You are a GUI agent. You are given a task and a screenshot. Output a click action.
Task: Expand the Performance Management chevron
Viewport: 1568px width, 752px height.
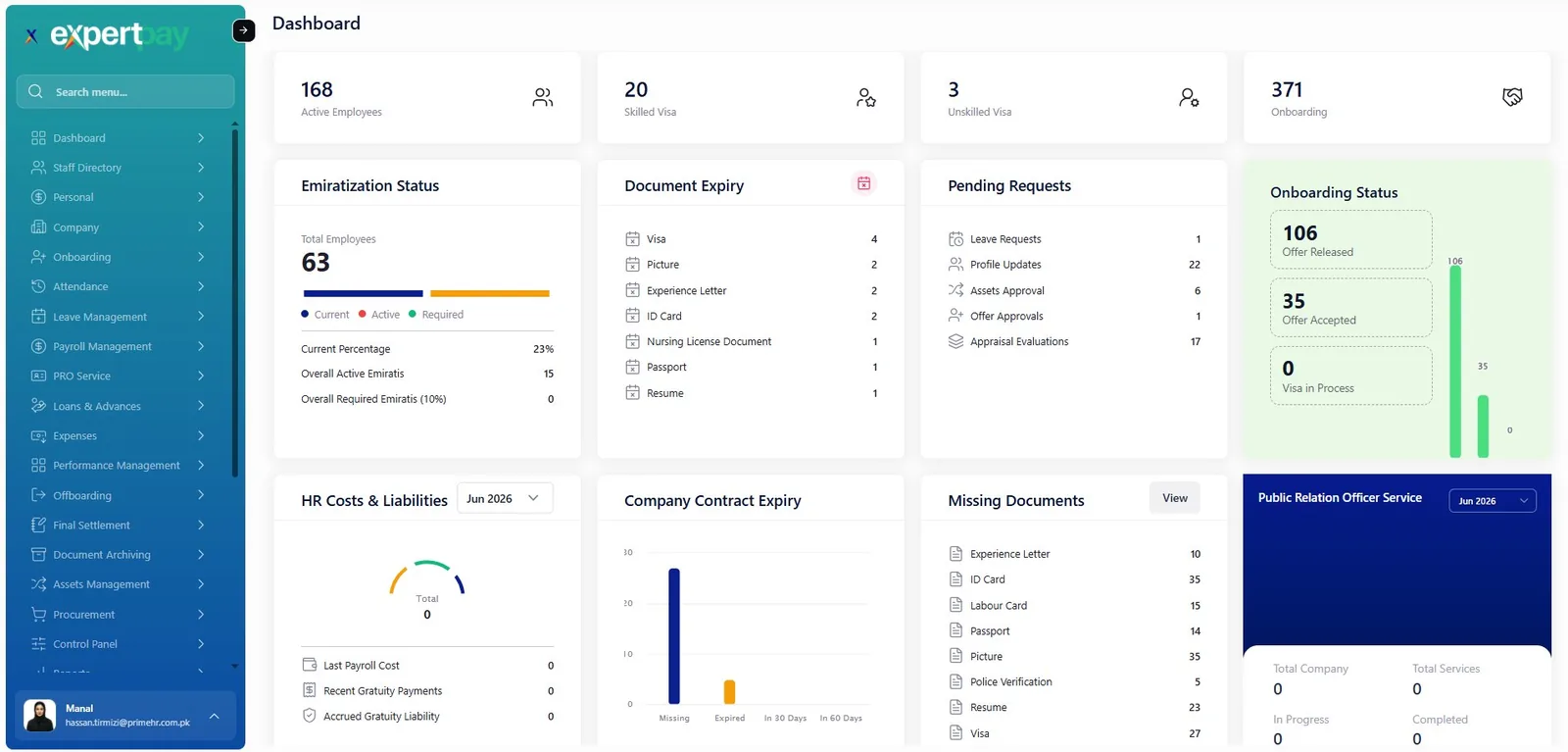[x=201, y=465]
